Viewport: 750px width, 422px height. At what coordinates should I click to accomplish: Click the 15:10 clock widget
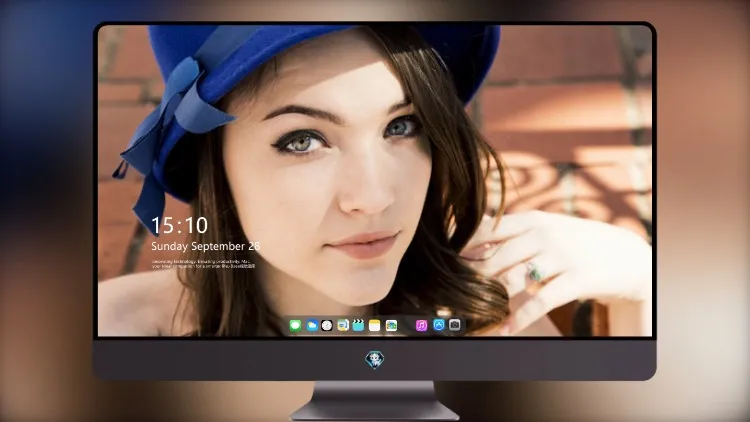[179, 225]
